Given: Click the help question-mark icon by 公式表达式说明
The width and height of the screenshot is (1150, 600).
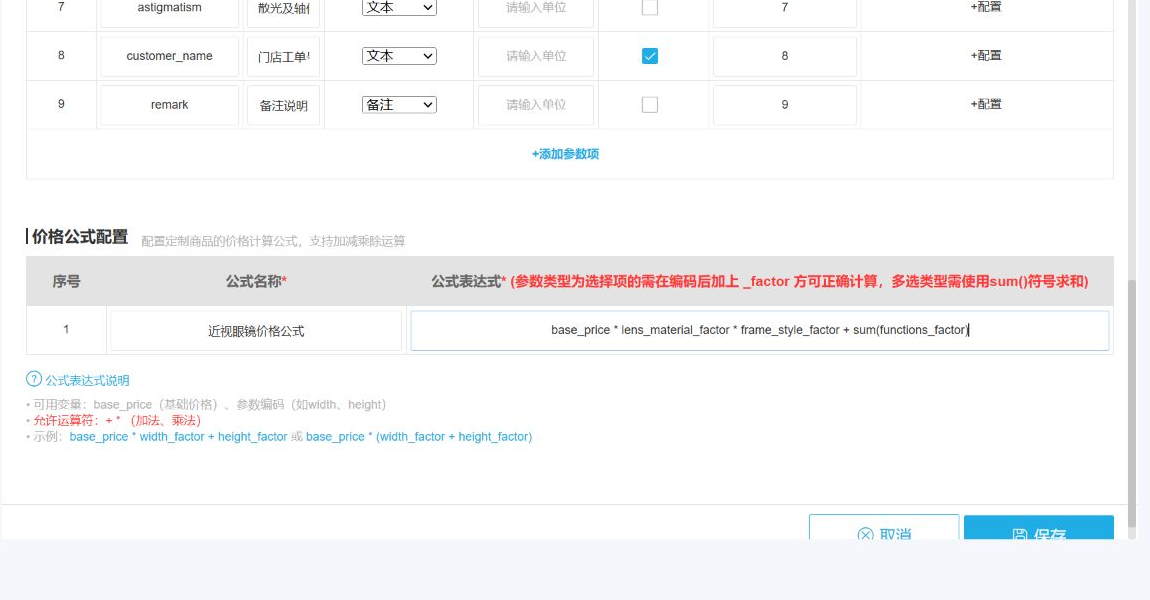Looking at the screenshot, I should [x=34, y=379].
